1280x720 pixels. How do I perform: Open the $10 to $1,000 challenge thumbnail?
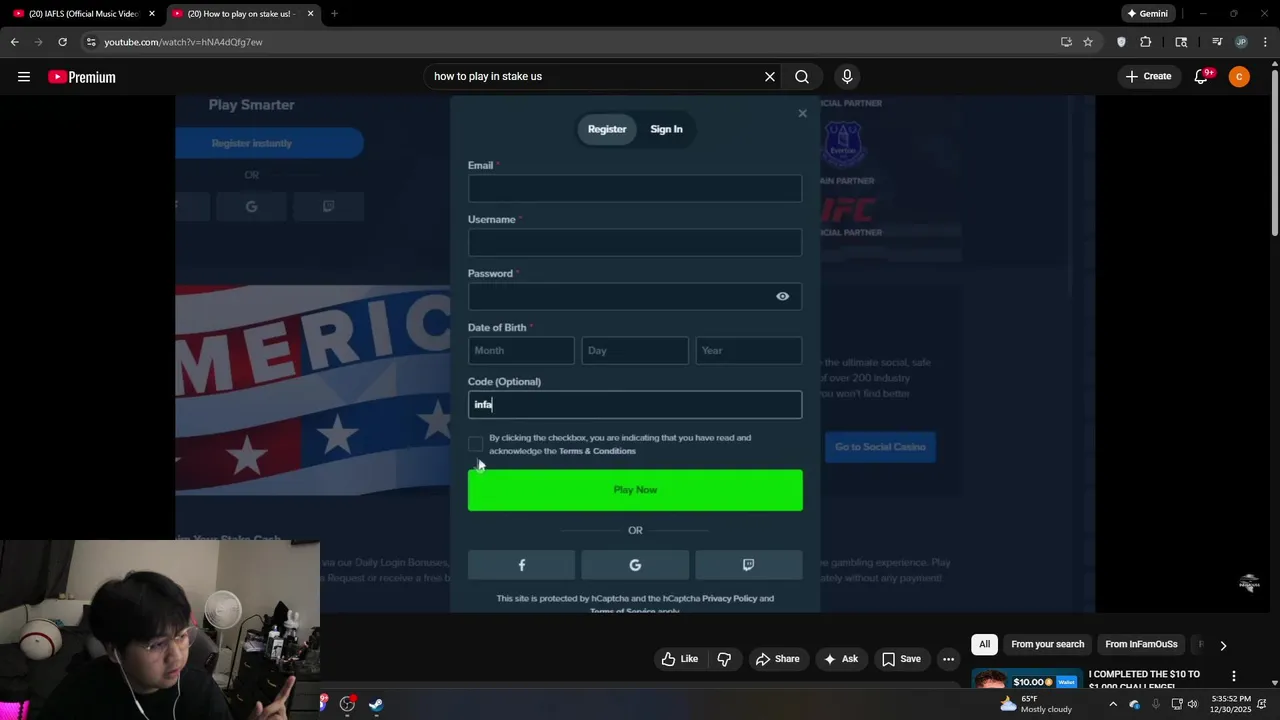(x=1027, y=680)
